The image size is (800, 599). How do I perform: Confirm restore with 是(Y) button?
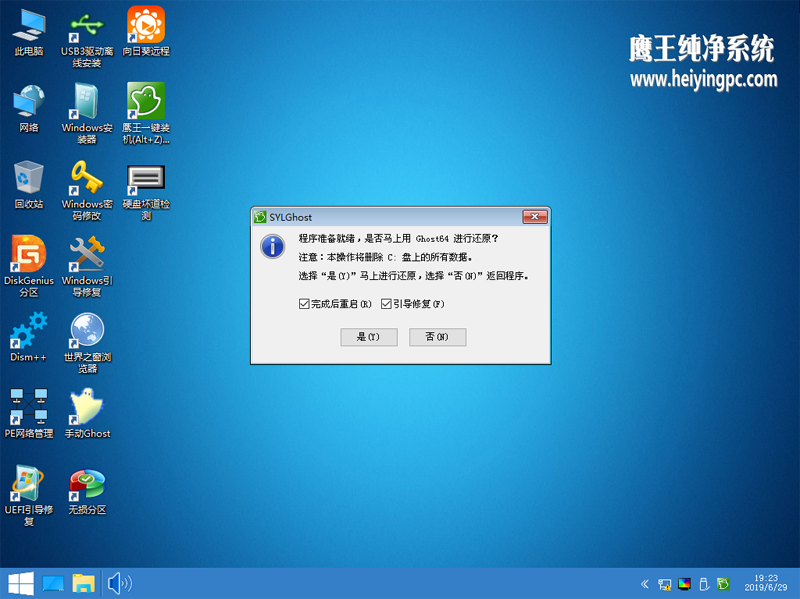click(x=369, y=337)
